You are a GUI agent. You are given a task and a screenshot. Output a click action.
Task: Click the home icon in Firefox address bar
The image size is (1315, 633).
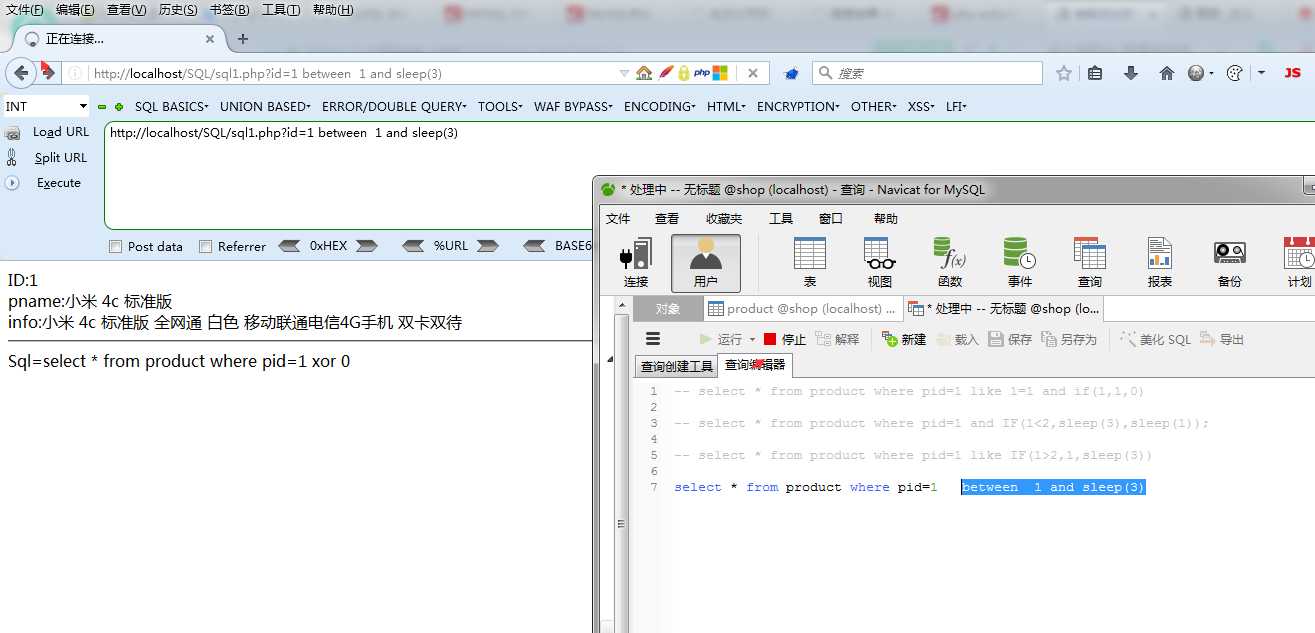(x=644, y=73)
